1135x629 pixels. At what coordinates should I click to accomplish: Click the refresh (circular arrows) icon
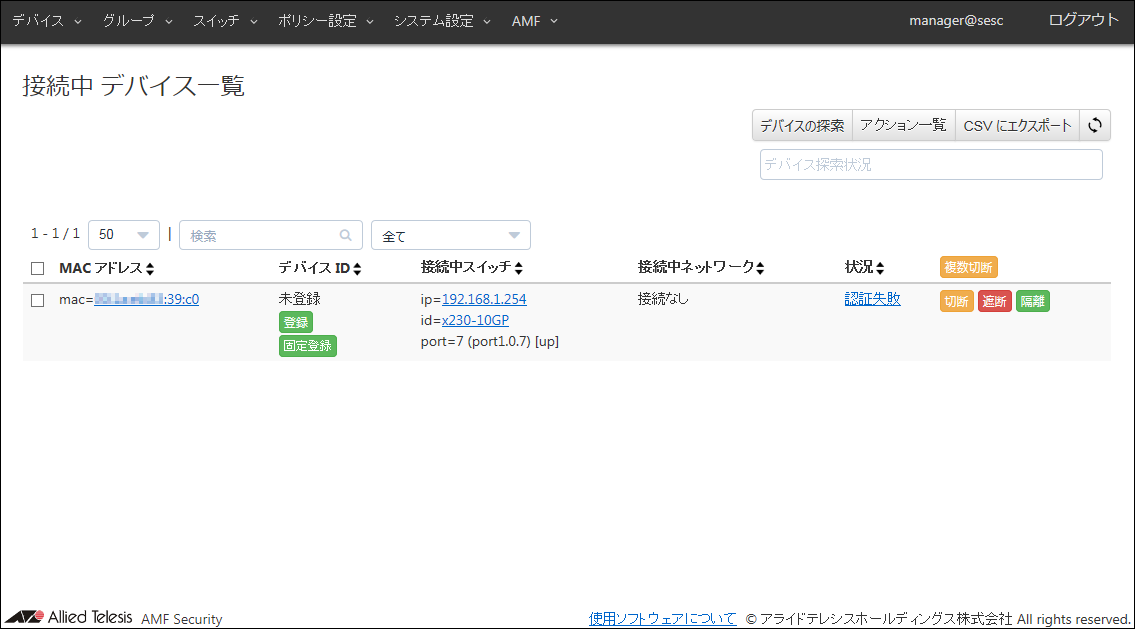click(1095, 125)
